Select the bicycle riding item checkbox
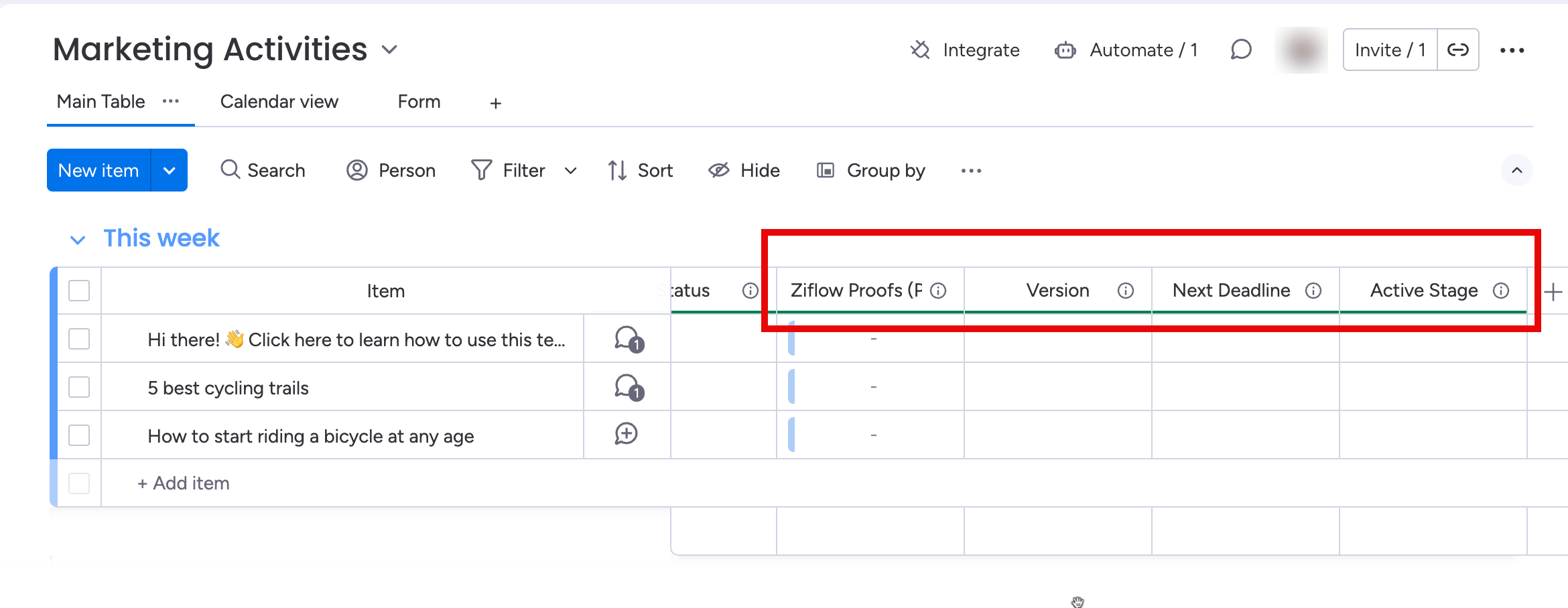 [x=79, y=435]
